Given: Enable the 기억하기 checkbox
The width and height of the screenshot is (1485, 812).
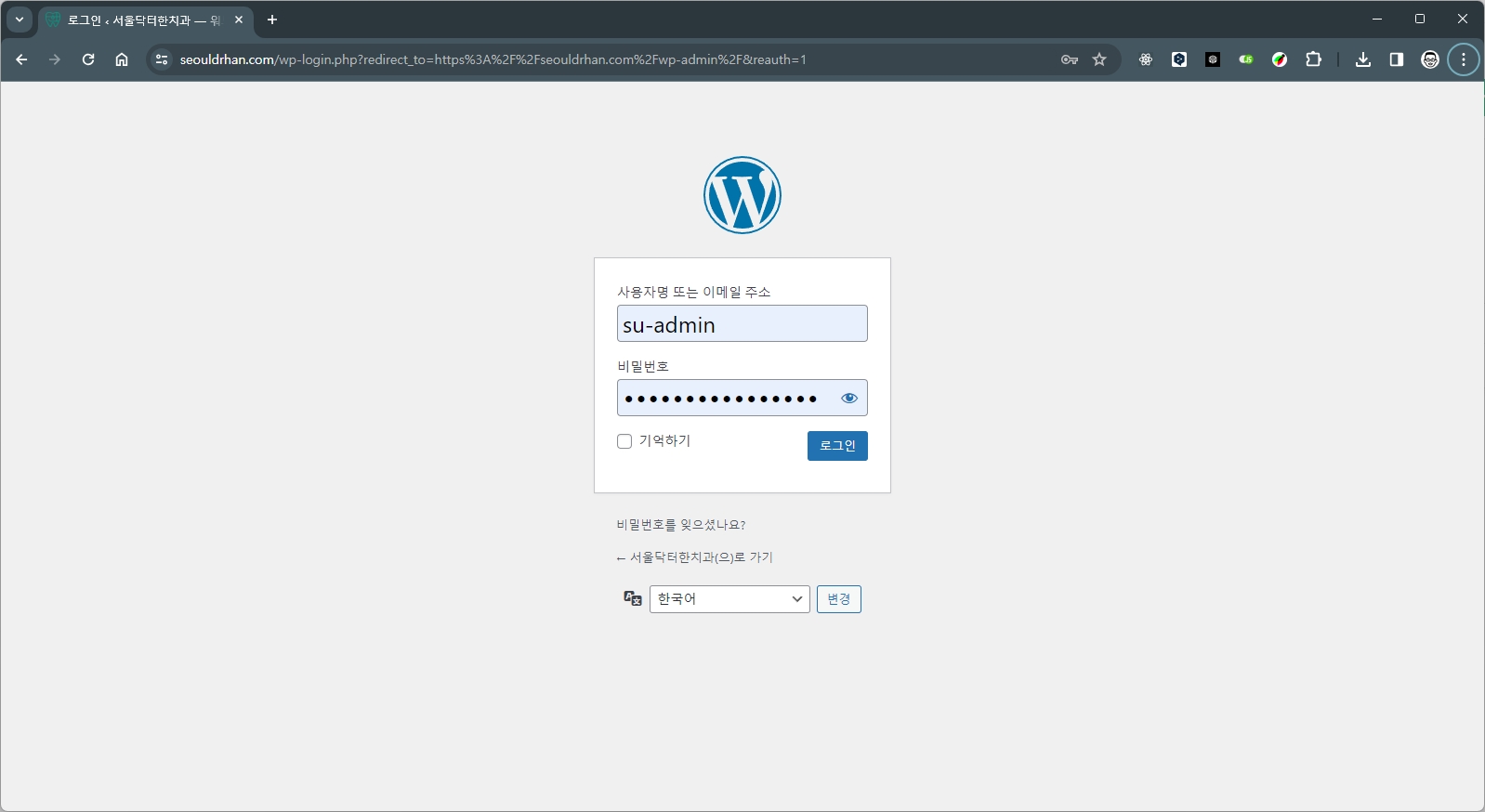Looking at the screenshot, I should (624, 441).
